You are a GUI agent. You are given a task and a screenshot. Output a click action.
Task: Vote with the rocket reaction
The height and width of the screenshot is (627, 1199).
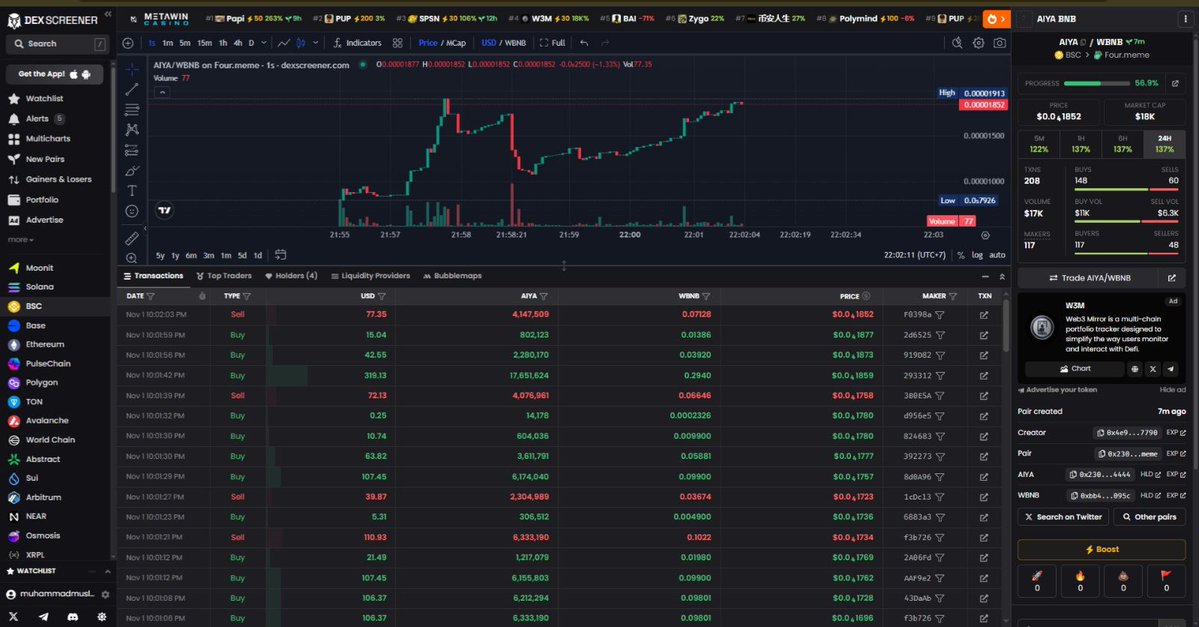click(x=1037, y=581)
